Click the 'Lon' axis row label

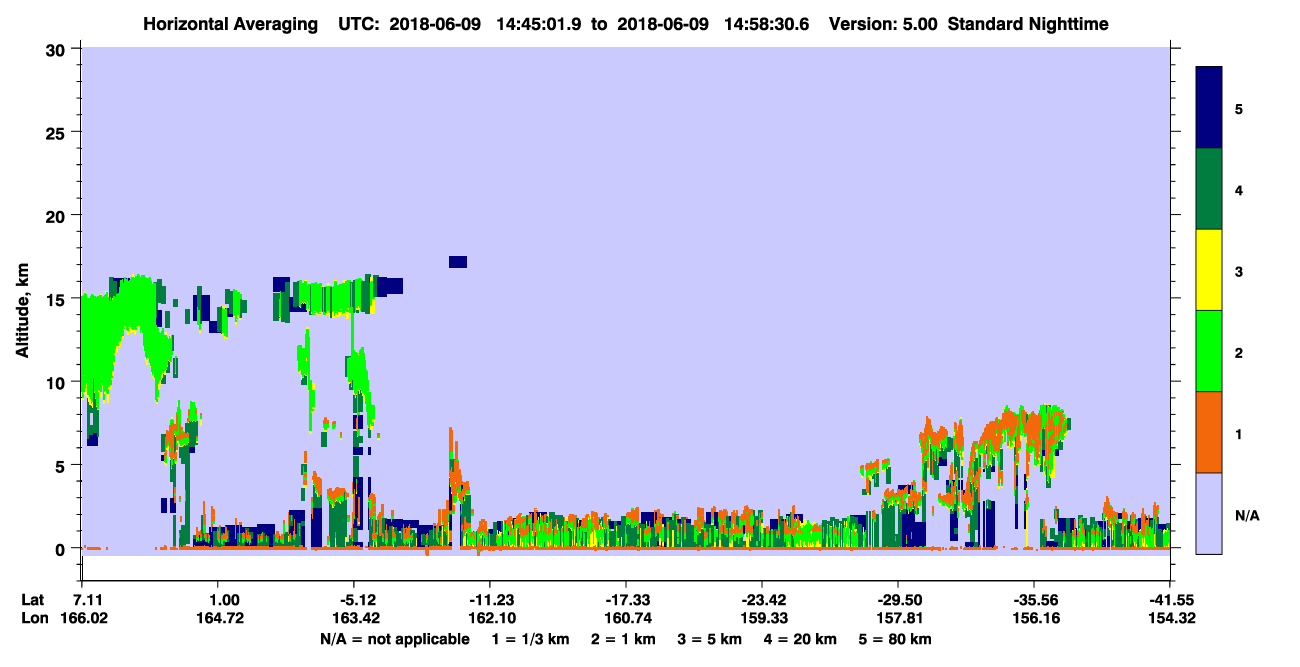coord(34,619)
